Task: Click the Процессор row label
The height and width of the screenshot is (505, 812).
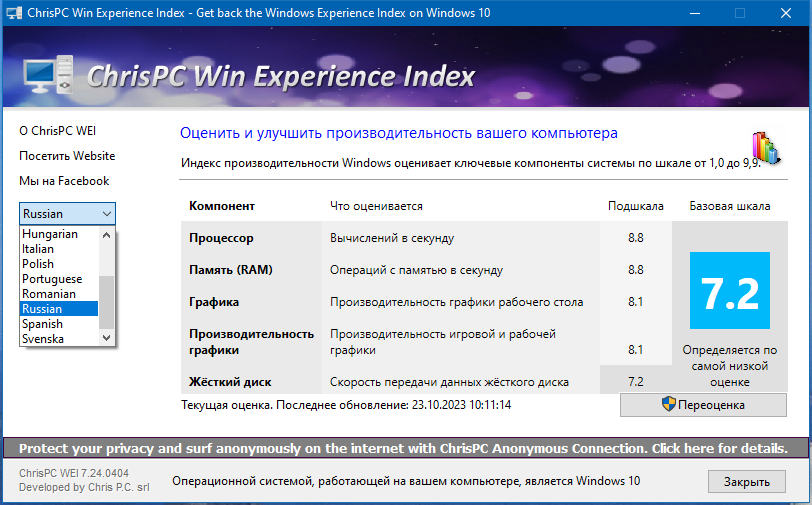Action: coord(221,238)
